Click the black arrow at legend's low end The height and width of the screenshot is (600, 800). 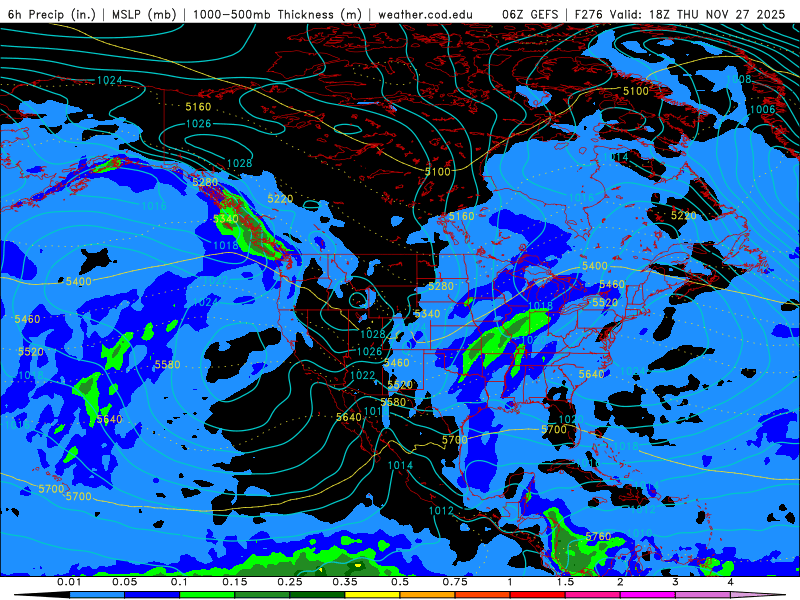(42, 595)
